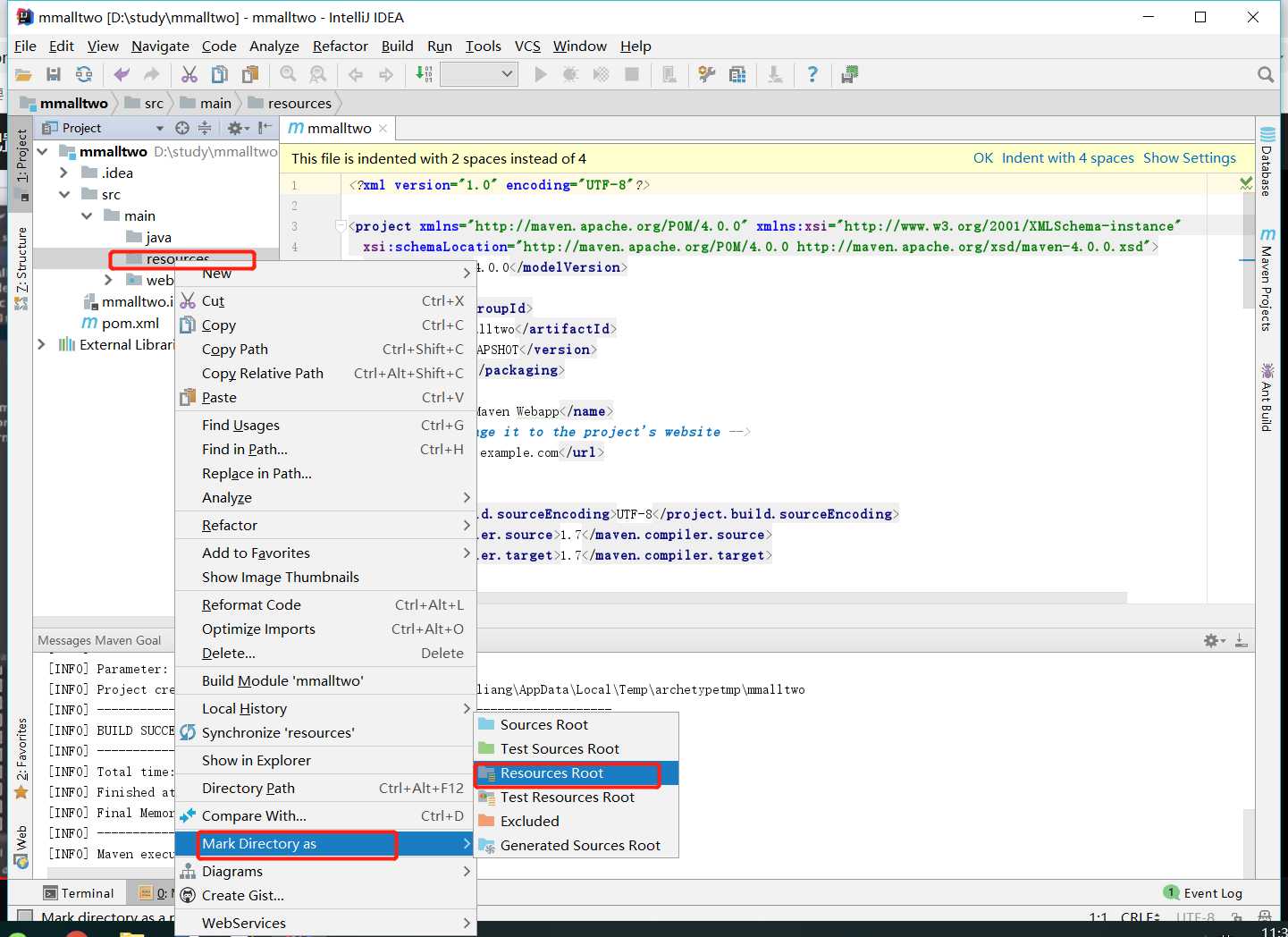Viewport: 1288px width, 937px height.
Task: Collapse the mmalltwo project root node
Action: point(43,151)
